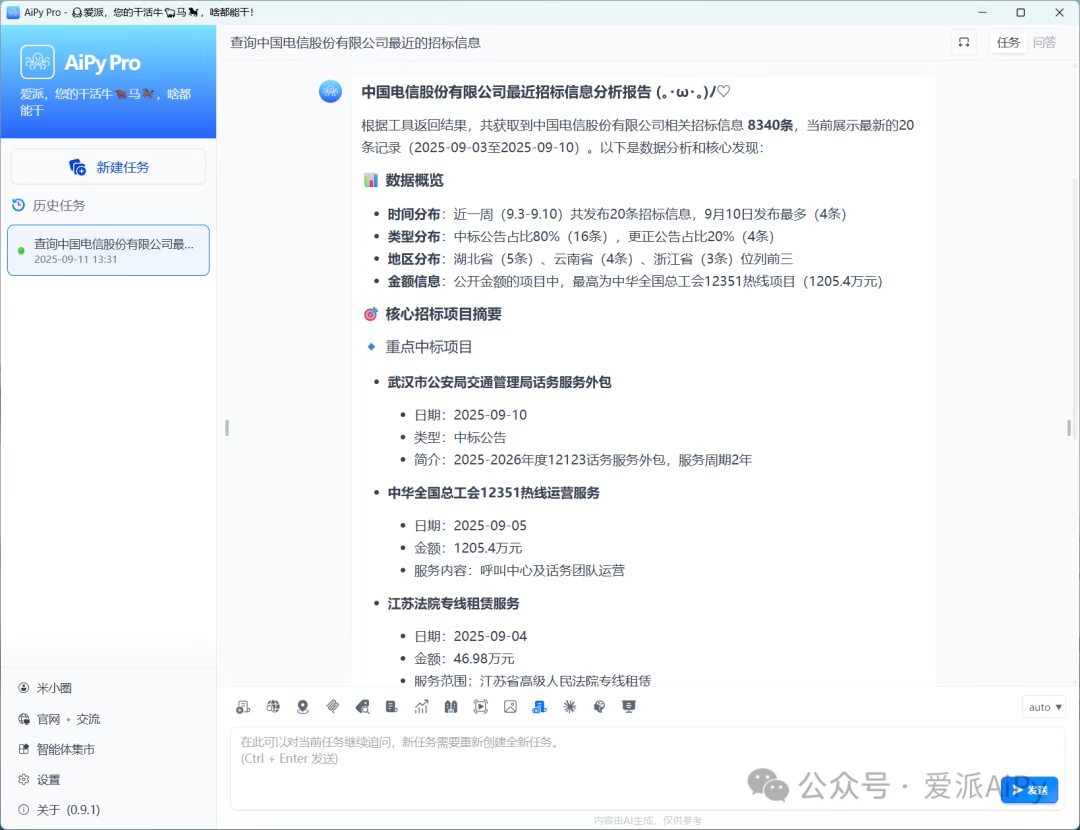The height and width of the screenshot is (830, 1080).
Task: Open the auto mode dropdown
Action: 1044,707
